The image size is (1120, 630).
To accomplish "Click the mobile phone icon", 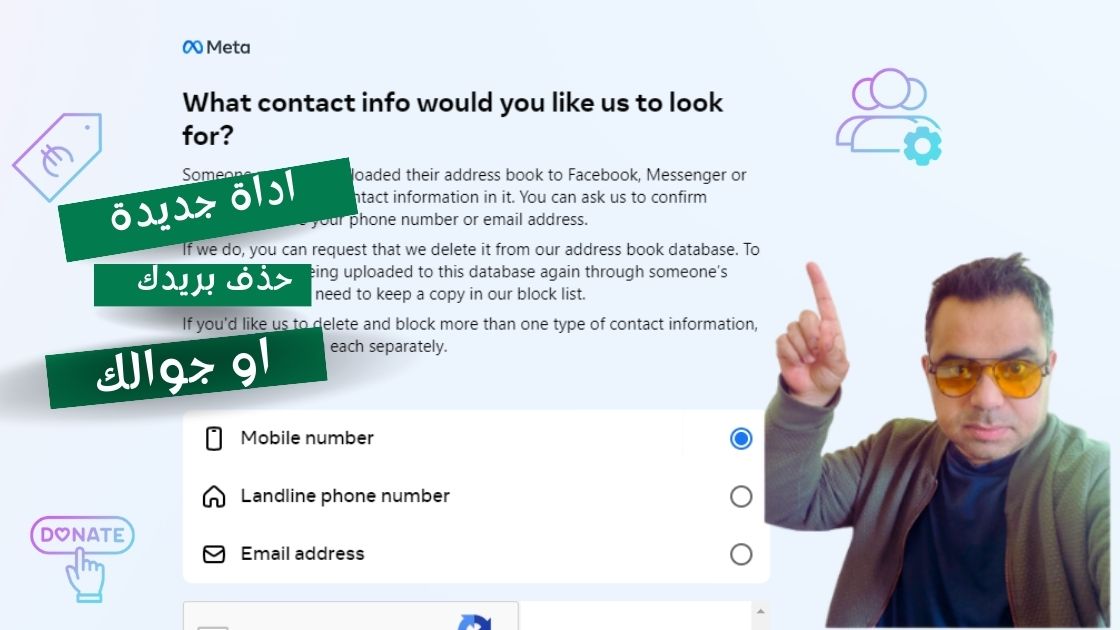I will click(x=213, y=438).
